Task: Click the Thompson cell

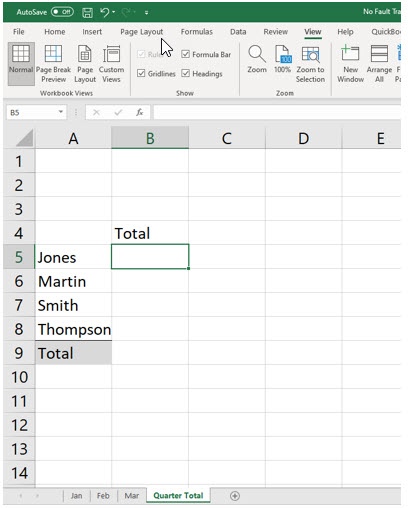Action: click(73, 329)
